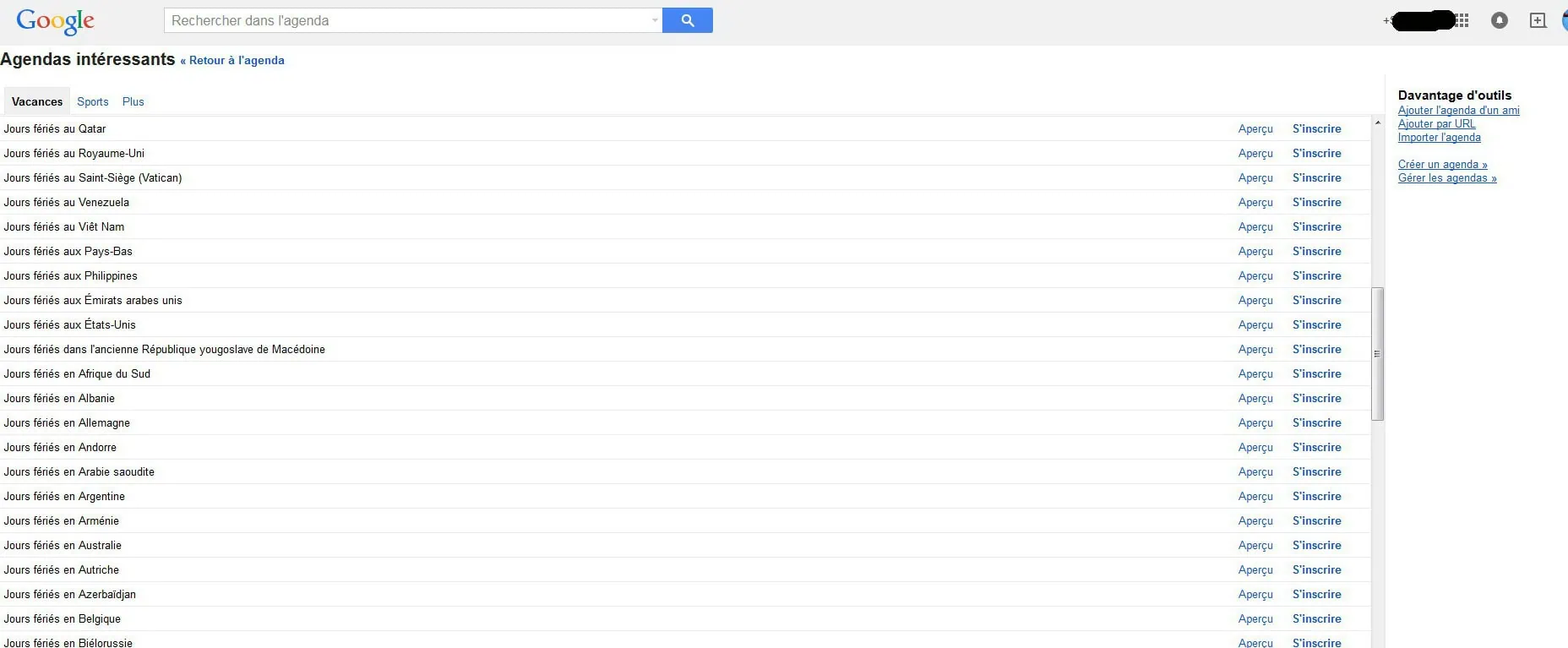The height and width of the screenshot is (648, 1568).
Task: Subscribe to Jours fériés au Qatar
Action: [1316, 128]
